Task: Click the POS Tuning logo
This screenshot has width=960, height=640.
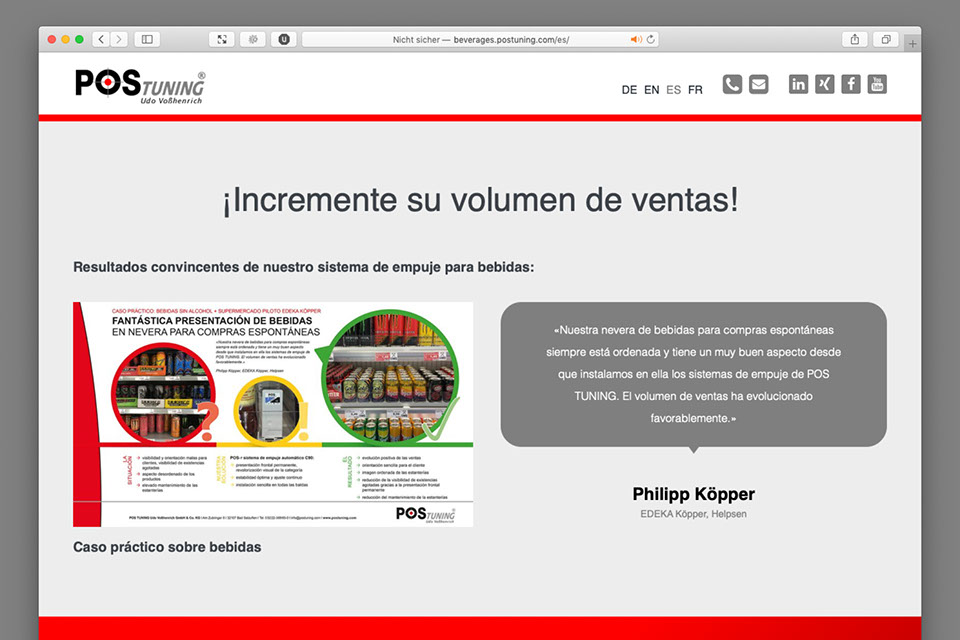Action: tap(140, 85)
